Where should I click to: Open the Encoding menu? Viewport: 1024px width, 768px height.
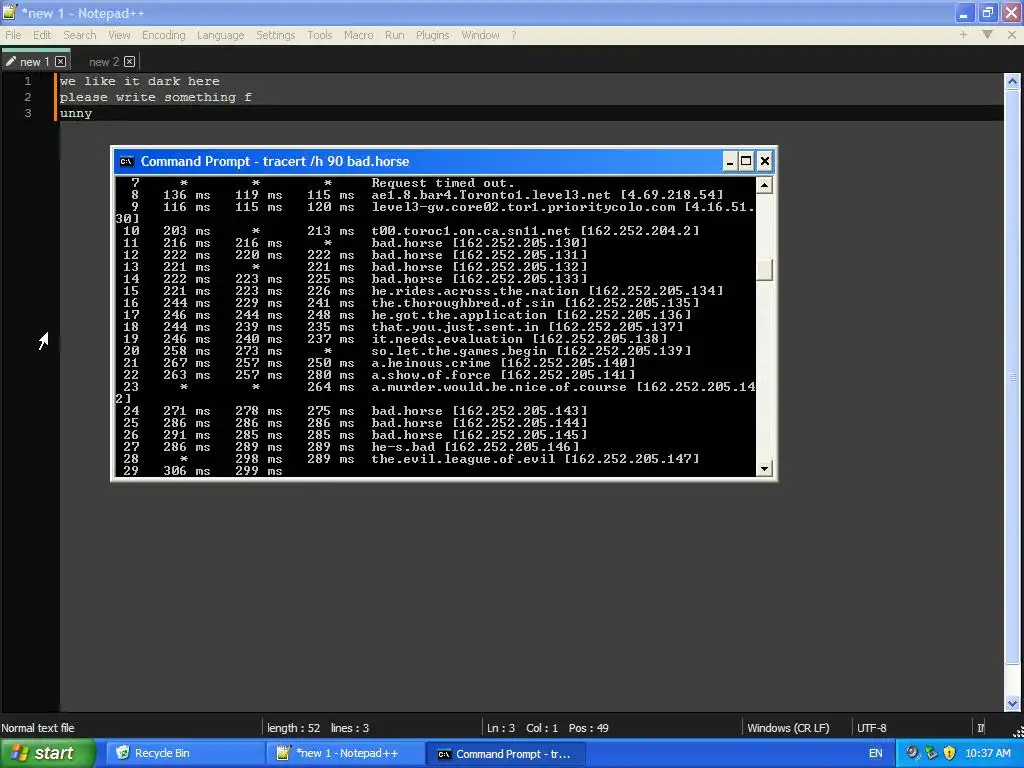click(163, 35)
